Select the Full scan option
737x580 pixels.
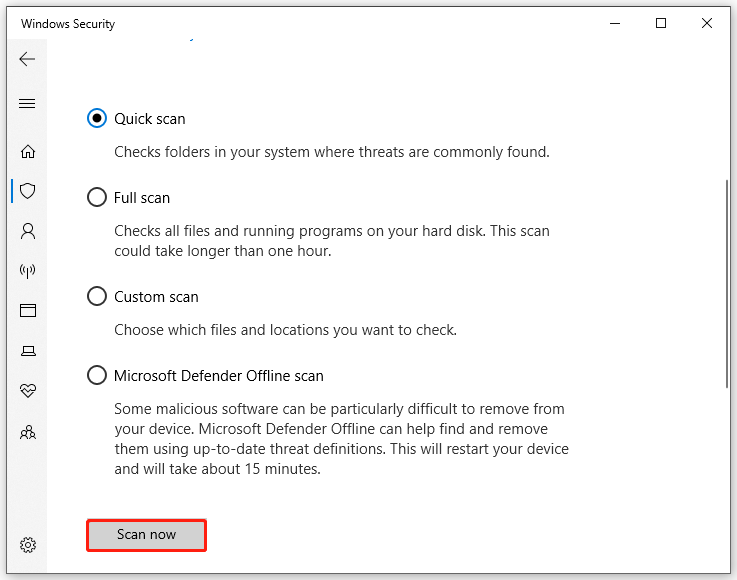[97, 198]
